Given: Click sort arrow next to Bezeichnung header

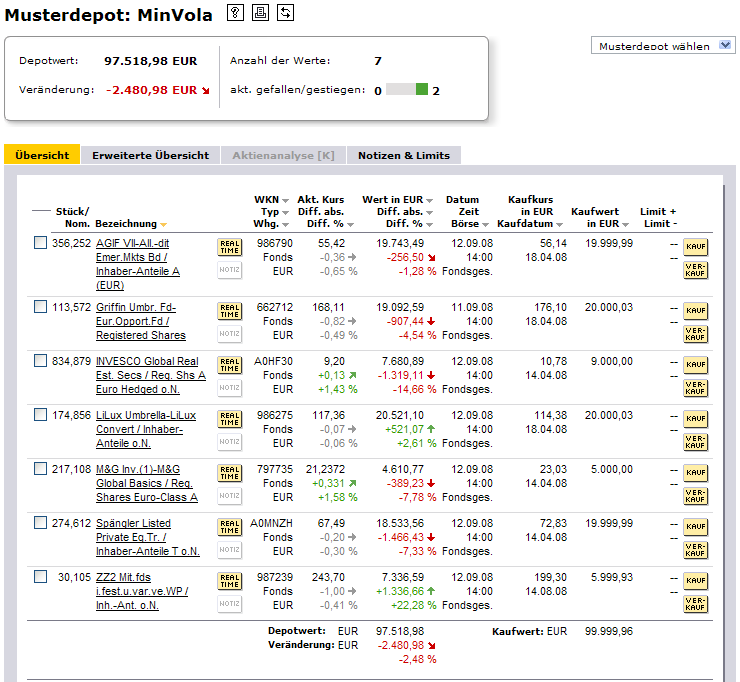Looking at the screenshot, I should tap(164, 225).
